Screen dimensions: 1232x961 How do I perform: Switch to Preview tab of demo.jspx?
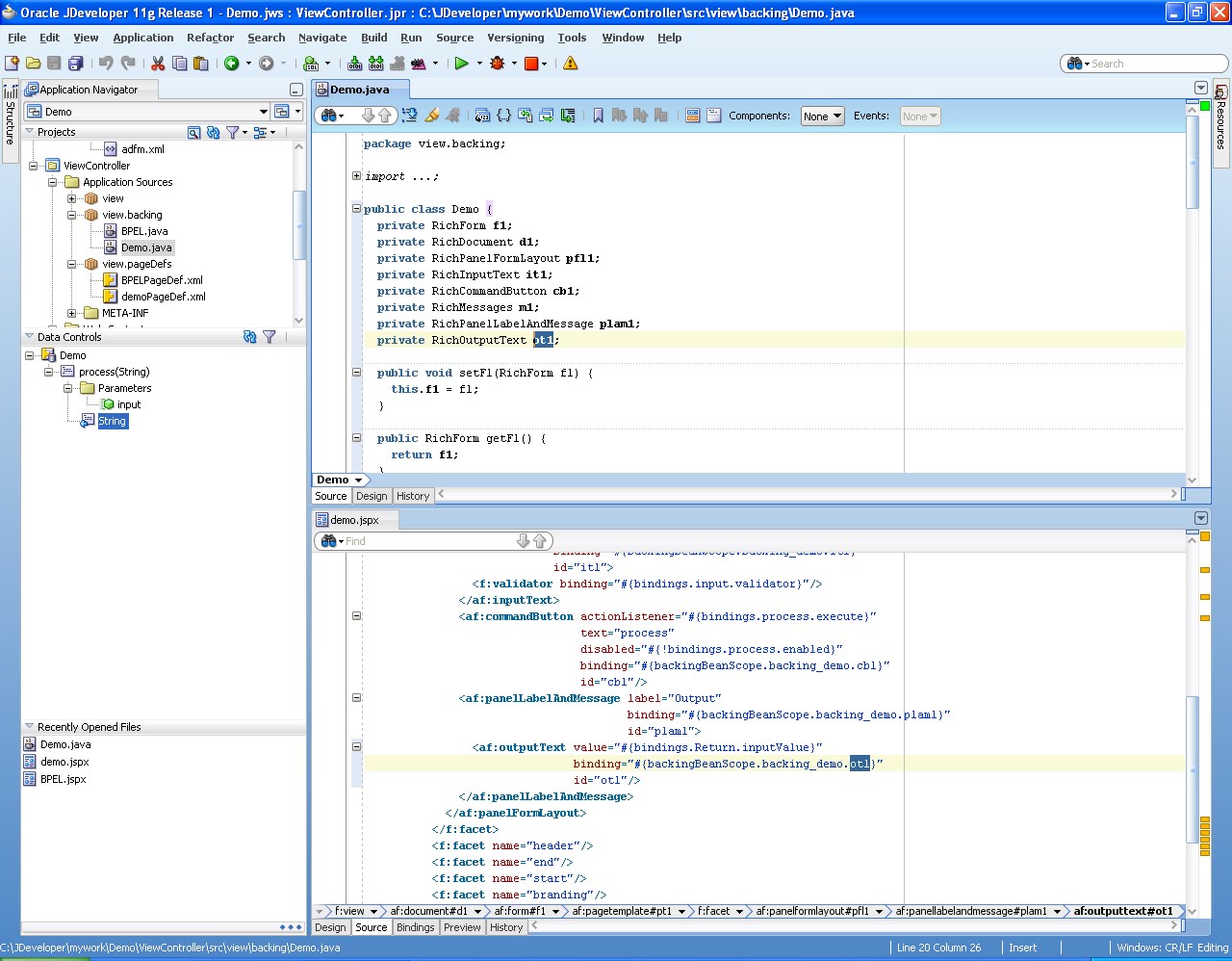click(462, 927)
